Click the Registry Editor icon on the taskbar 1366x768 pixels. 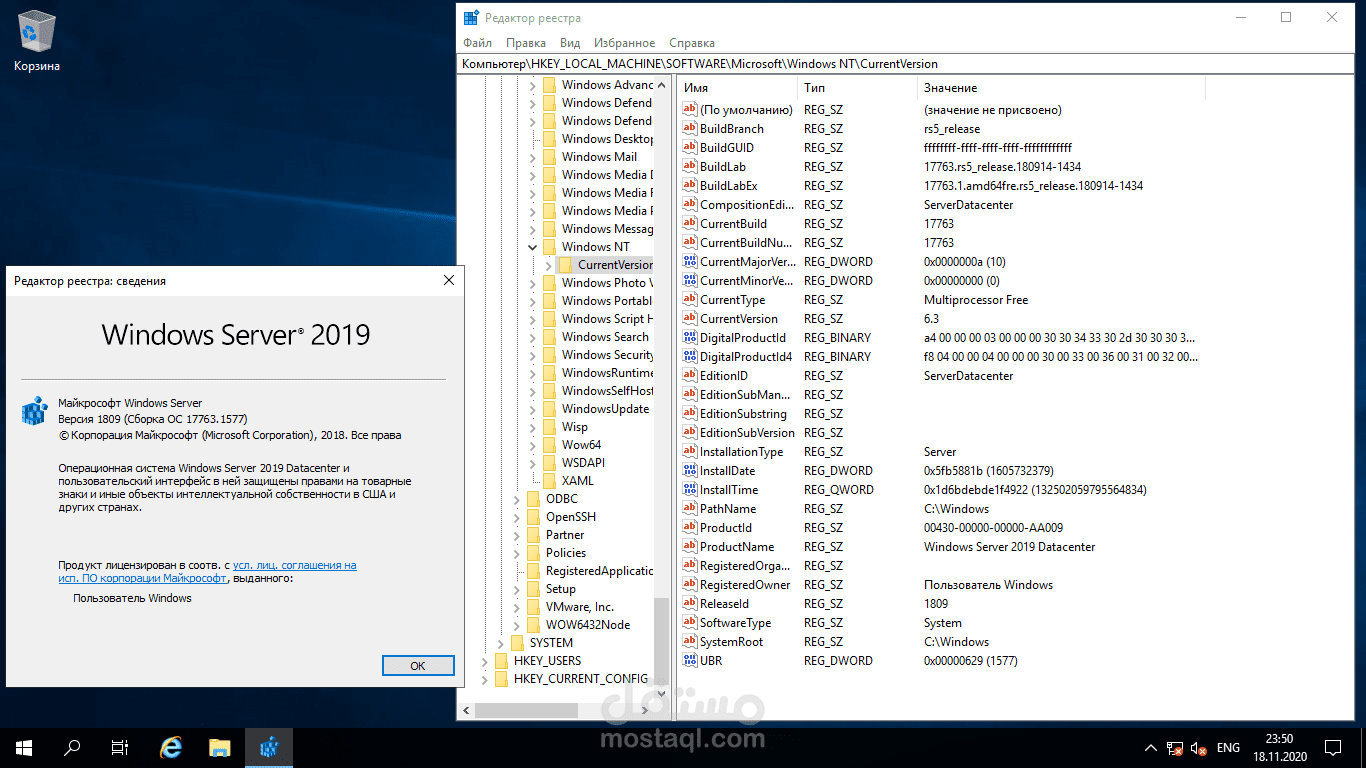point(267,747)
